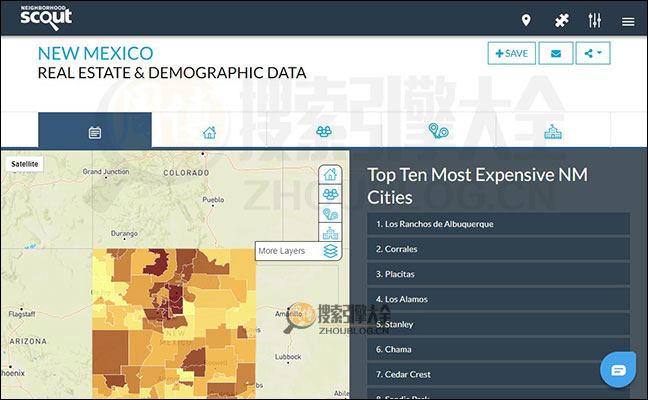Open the chat support bubble
The width and height of the screenshot is (648, 400).
pos(618,370)
